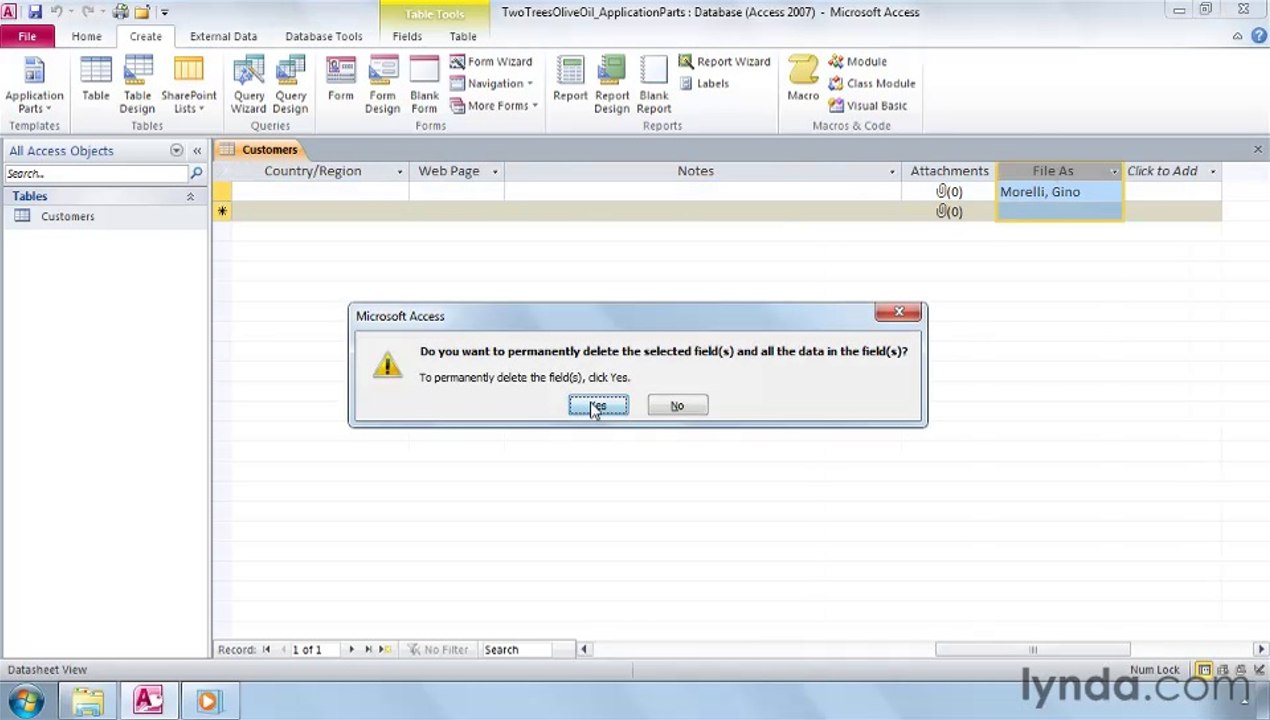Create a new Form
Screen dimensions: 1270x720
tap(341, 80)
